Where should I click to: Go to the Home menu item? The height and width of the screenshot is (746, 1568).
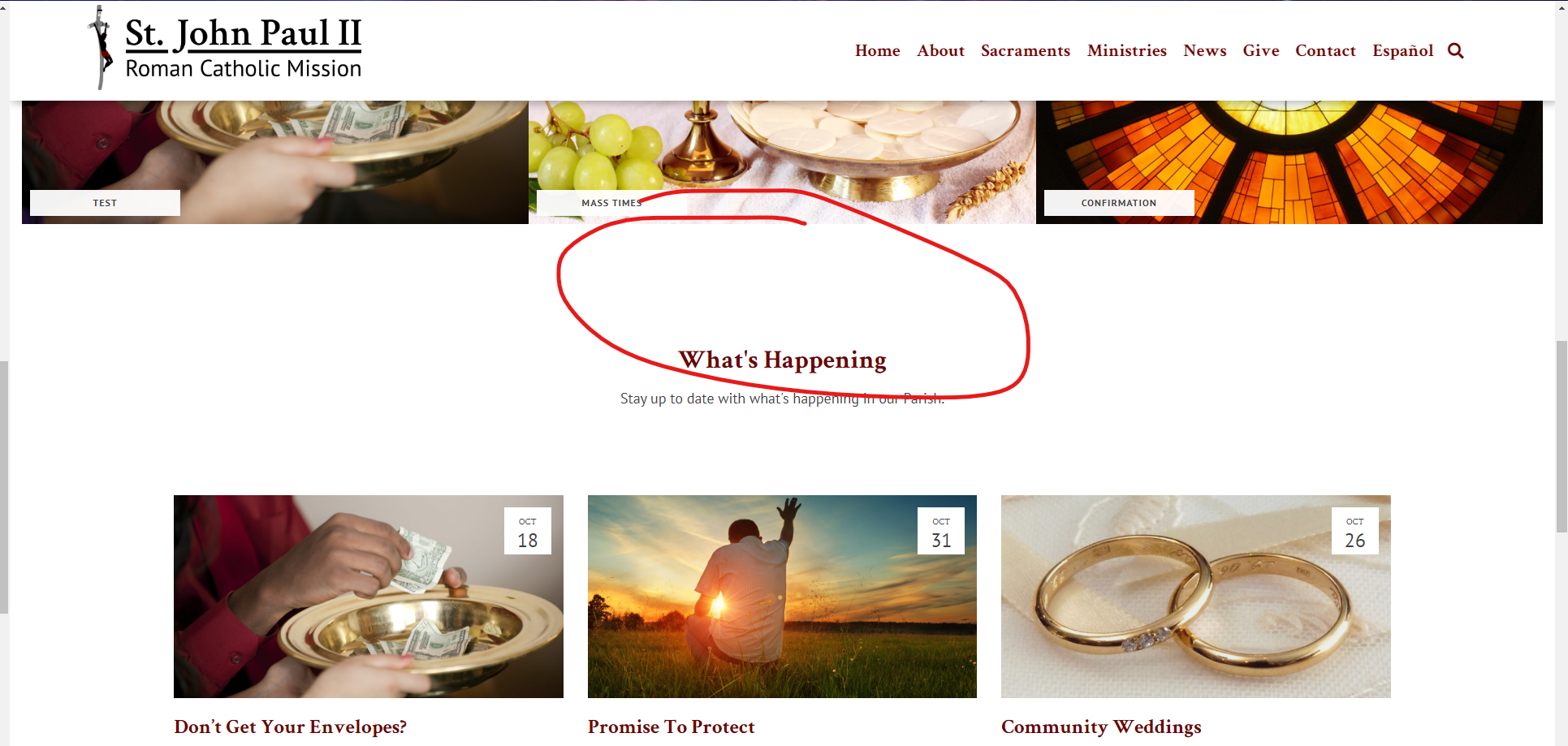[x=878, y=50]
